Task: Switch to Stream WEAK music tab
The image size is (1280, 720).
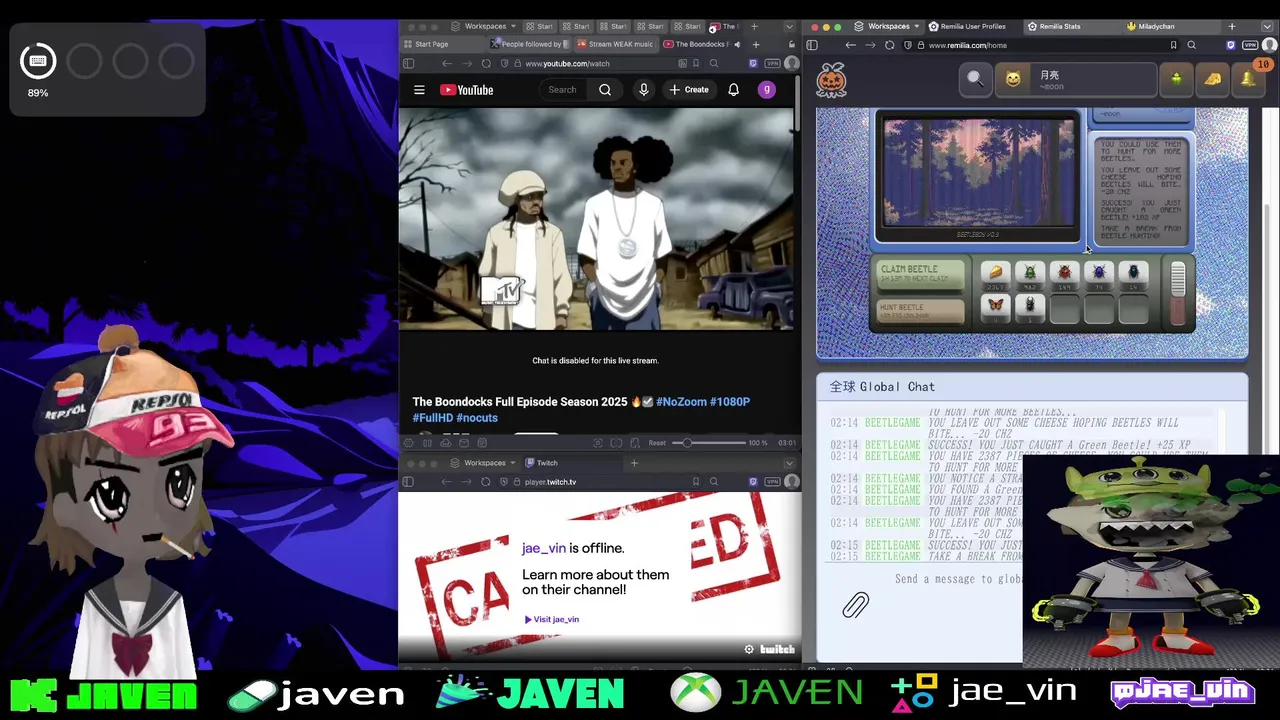Action: (615, 44)
